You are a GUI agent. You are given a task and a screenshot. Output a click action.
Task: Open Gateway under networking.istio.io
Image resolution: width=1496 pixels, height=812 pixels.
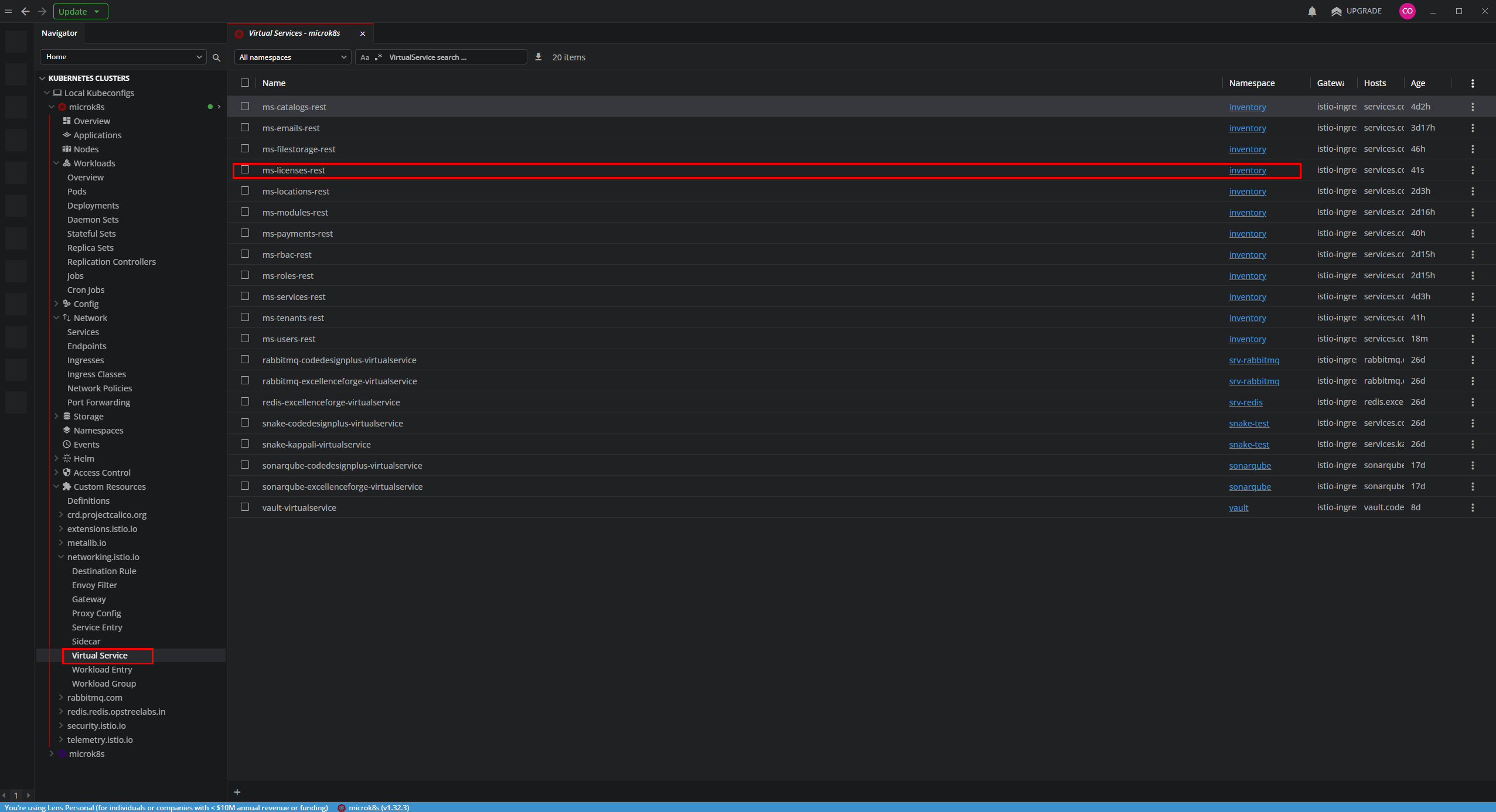click(89, 599)
